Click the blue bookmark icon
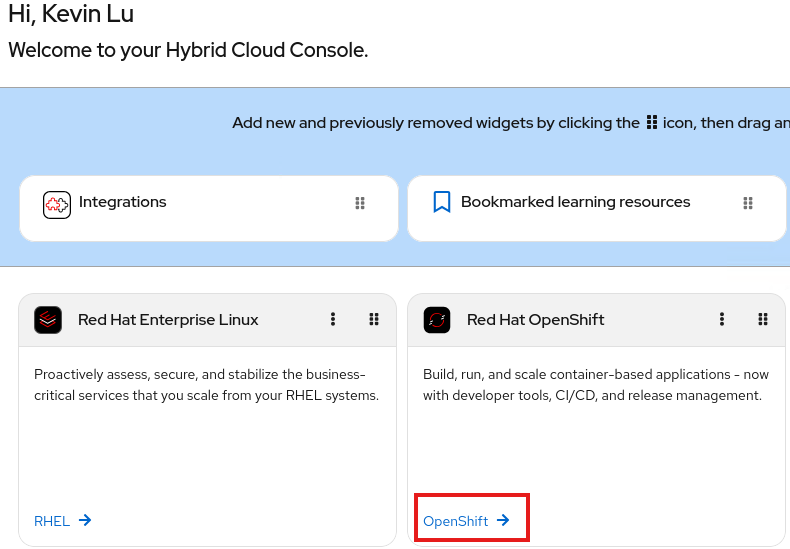This screenshot has width=790, height=549. coord(442,202)
